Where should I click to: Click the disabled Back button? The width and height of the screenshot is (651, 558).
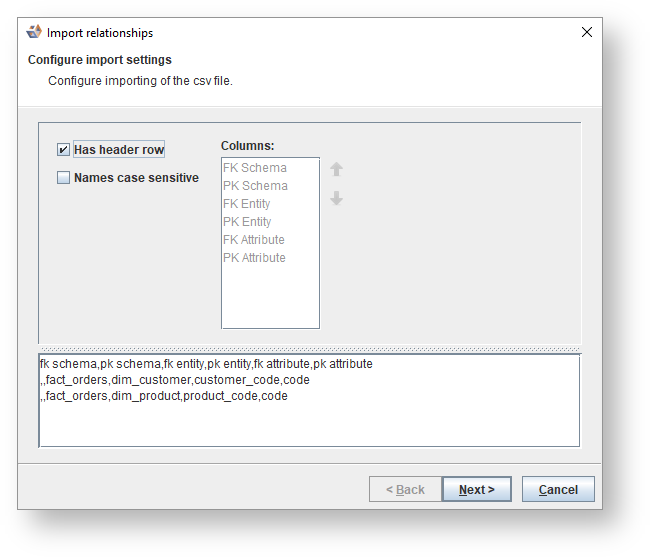coord(405,490)
